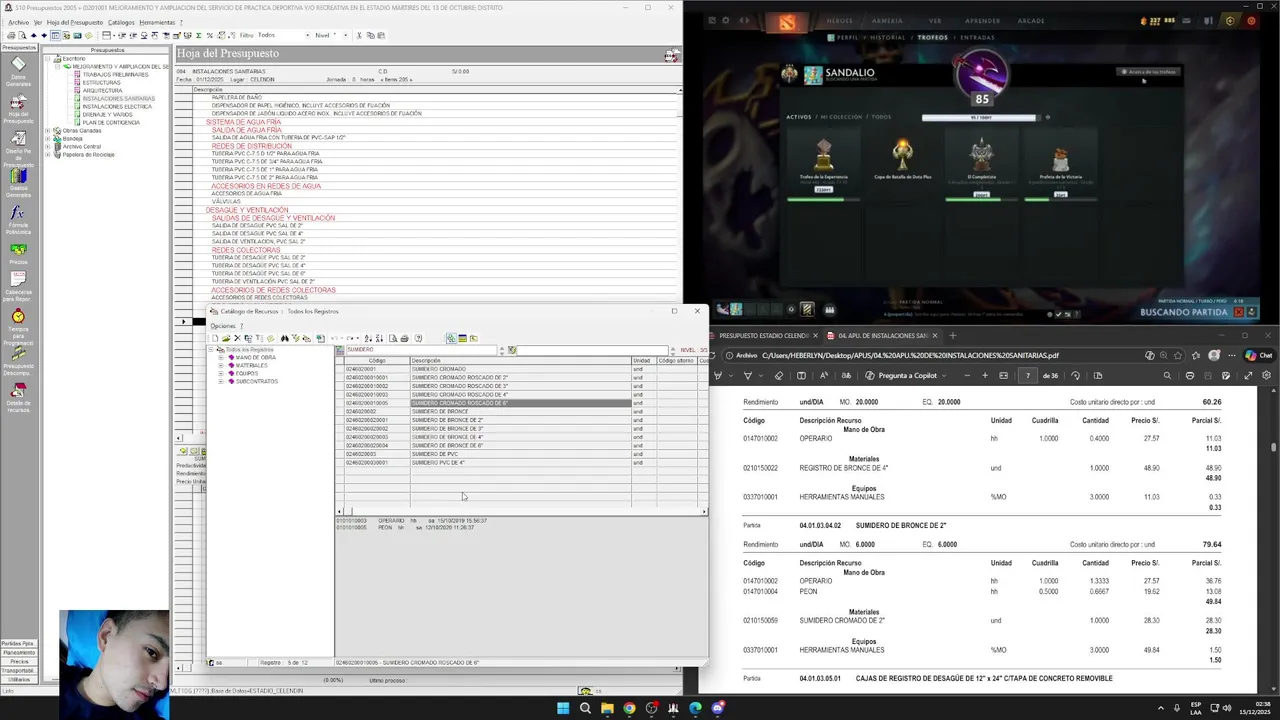Expand MANO DE OBRA tree node
The image size is (1280, 720).
click(221, 357)
